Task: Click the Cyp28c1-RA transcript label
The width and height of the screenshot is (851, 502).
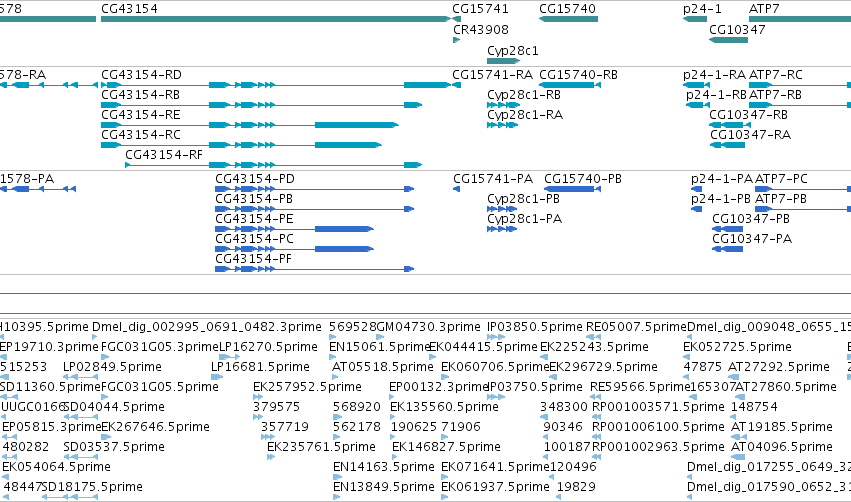Action: (525, 115)
